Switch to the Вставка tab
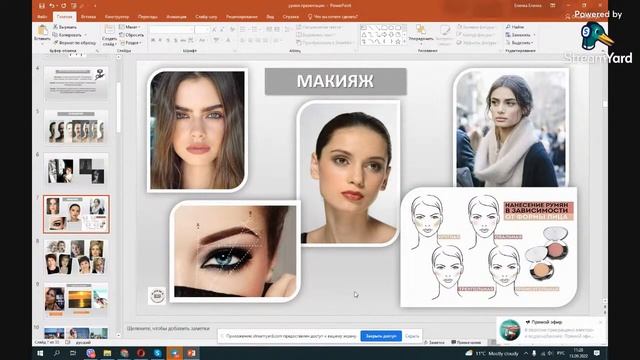 [88, 17]
